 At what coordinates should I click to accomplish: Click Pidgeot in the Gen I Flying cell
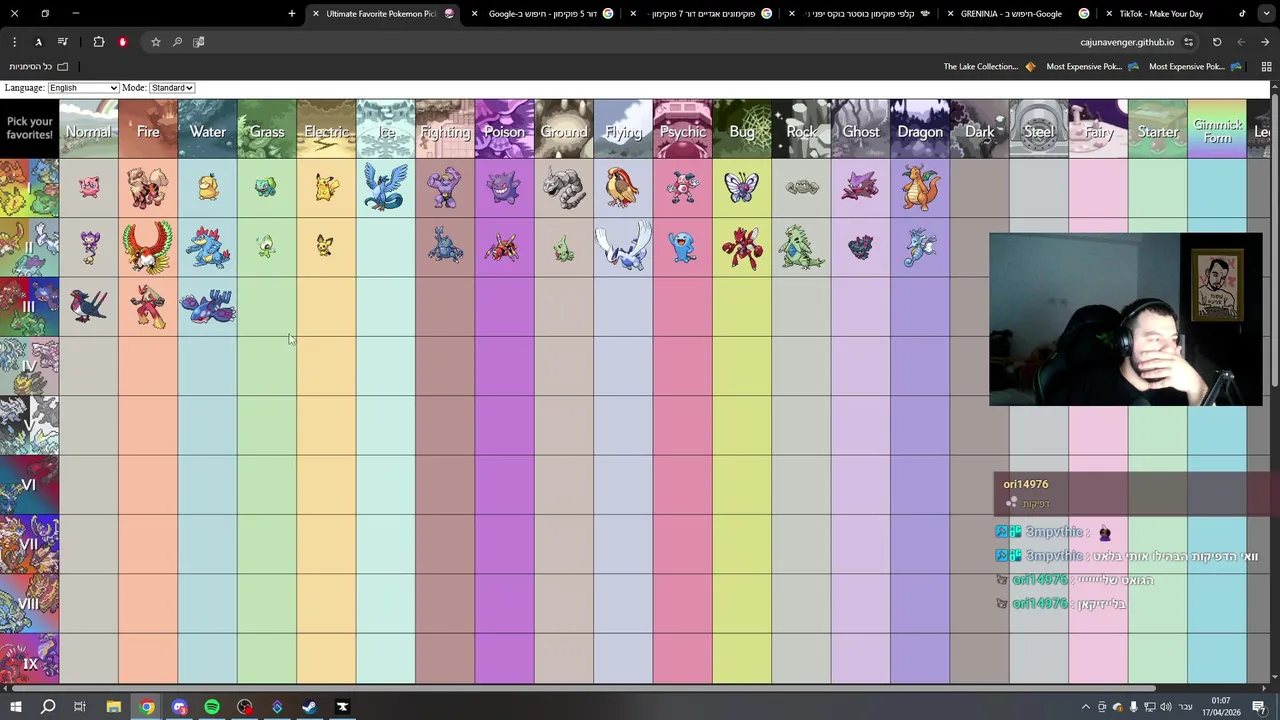[623, 187]
